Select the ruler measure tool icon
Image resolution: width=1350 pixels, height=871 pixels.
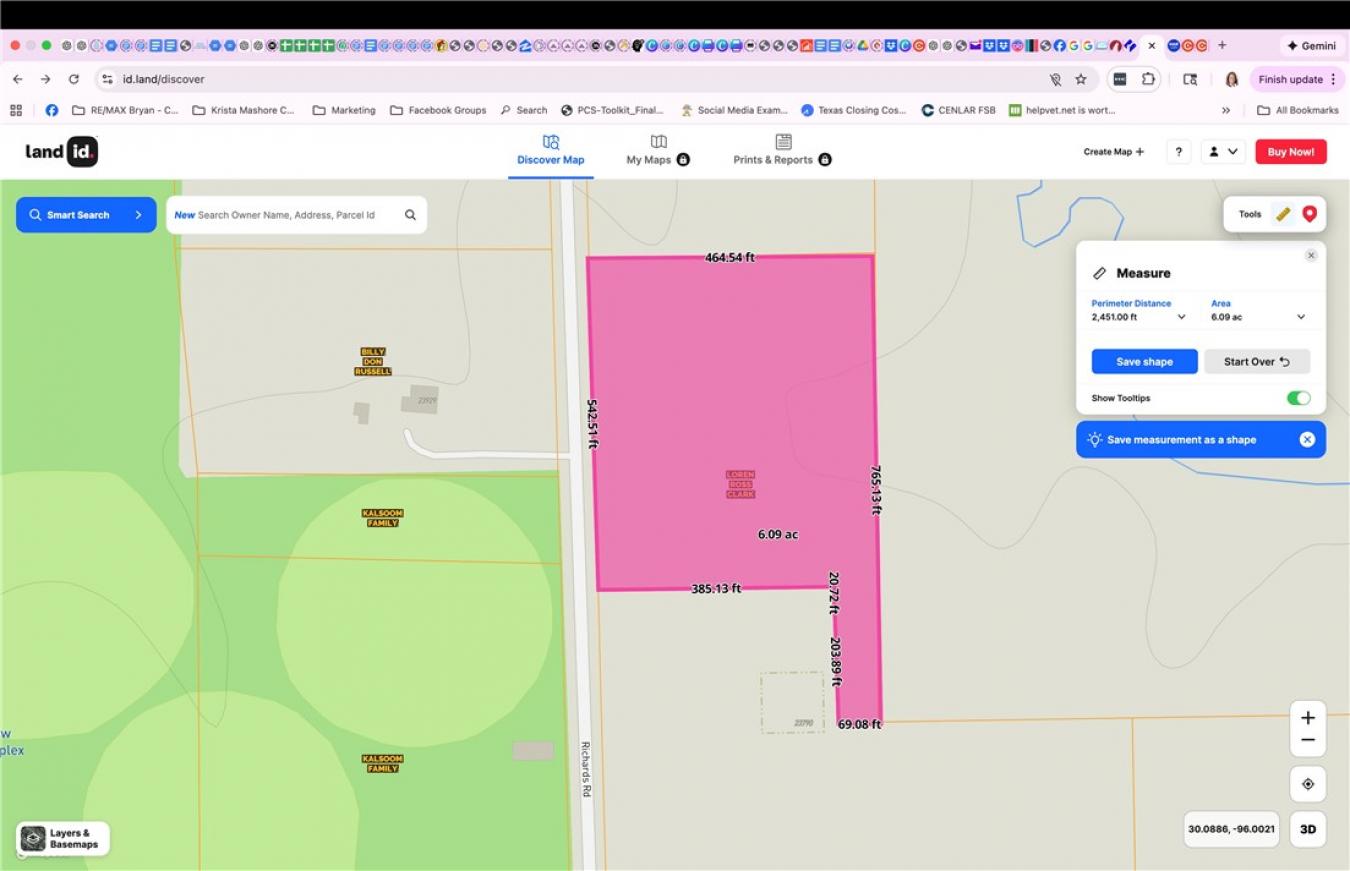click(1283, 214)
